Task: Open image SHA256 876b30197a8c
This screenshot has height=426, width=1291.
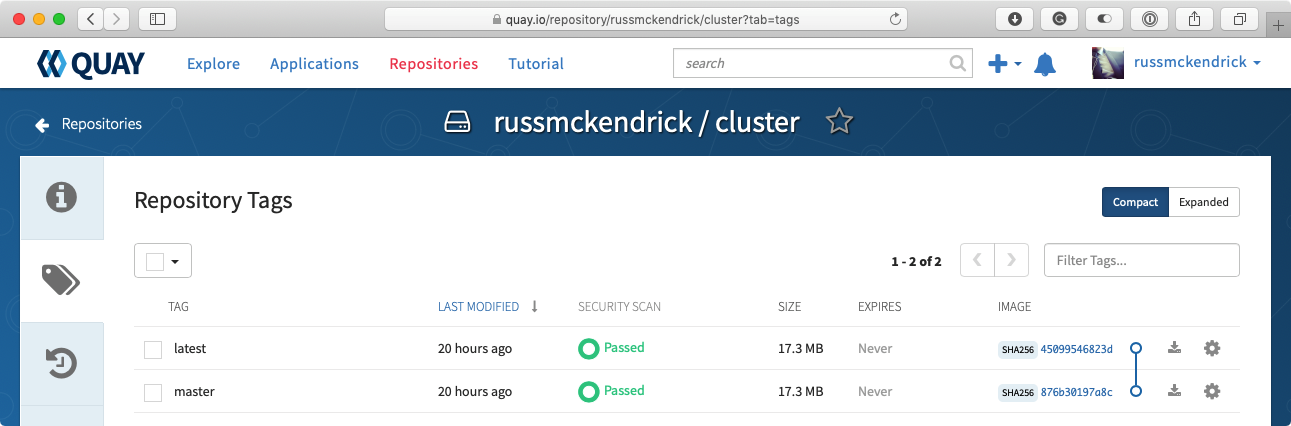Action: (x=1076, y=392)
